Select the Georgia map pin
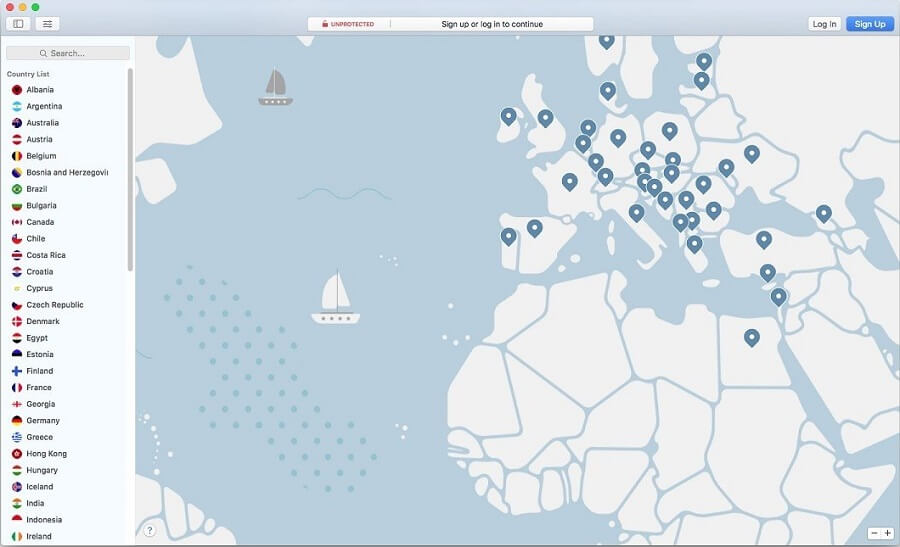 tap(823, 212)
